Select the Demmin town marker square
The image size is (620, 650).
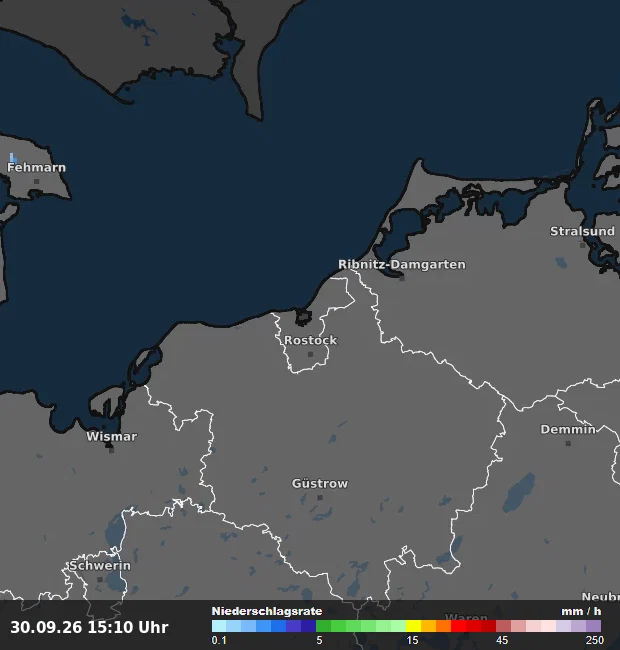(568, 443)
